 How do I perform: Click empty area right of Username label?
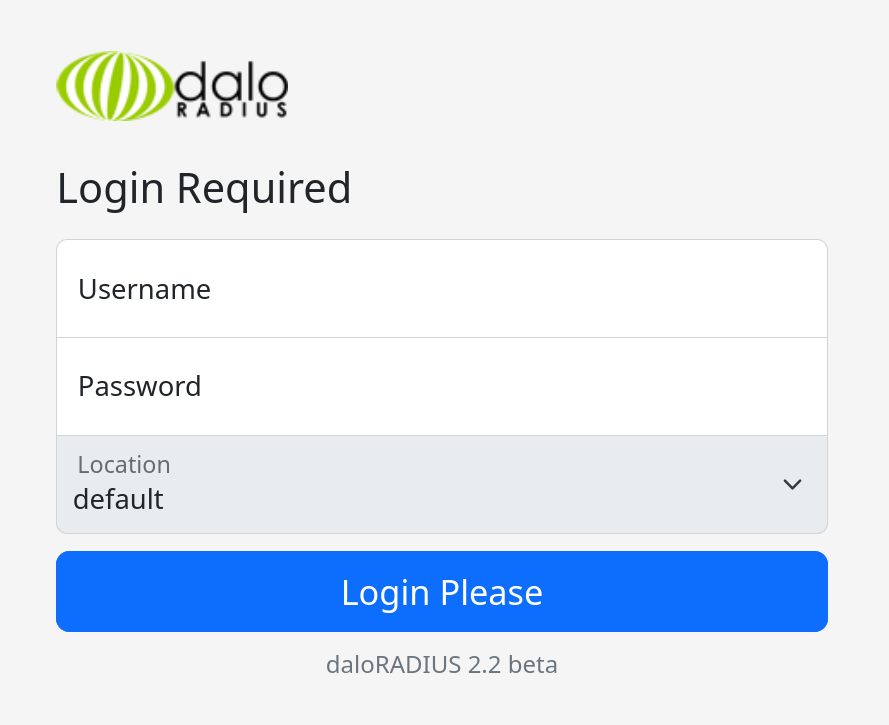point(510,289)
